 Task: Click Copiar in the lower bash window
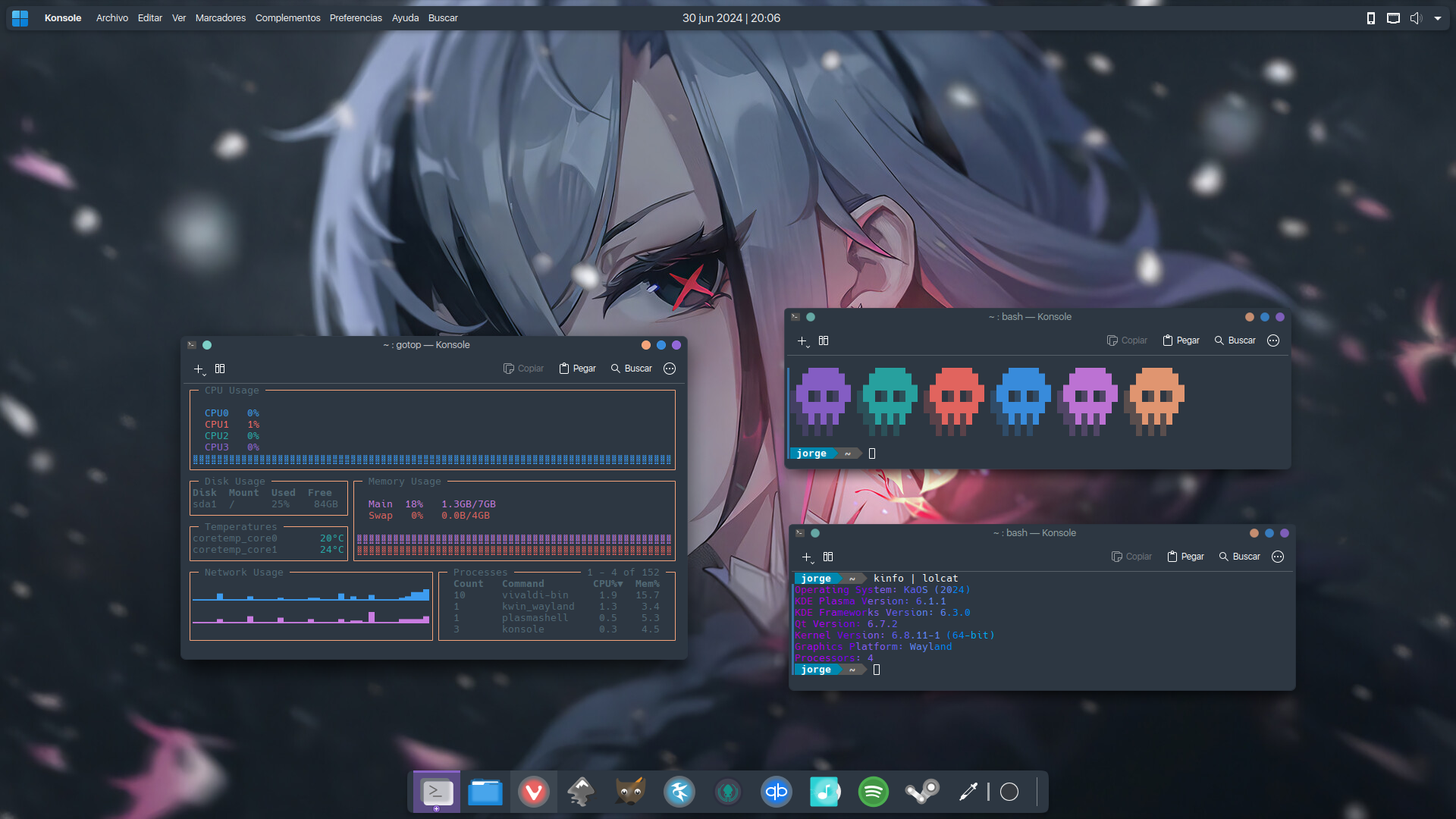coord(1131,557)
